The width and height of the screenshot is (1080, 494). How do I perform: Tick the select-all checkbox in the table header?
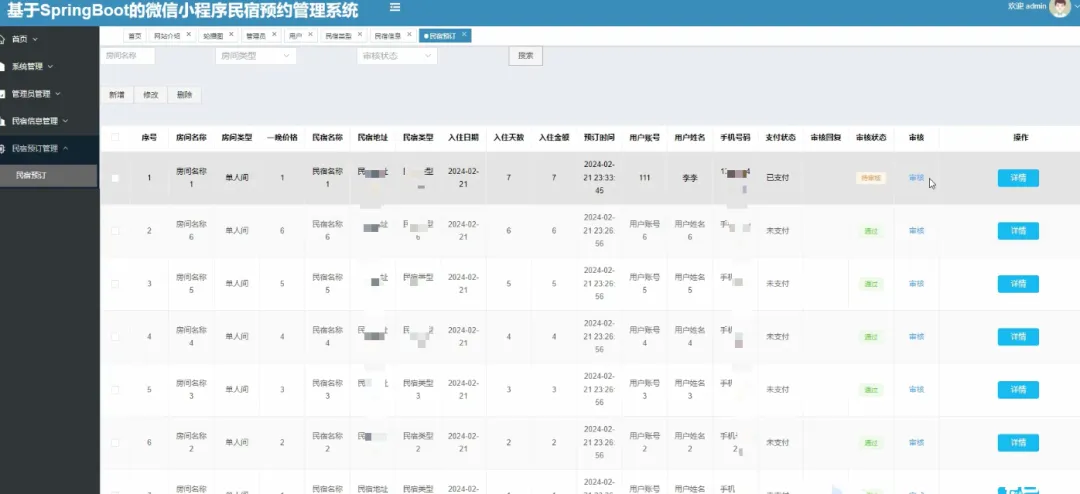click(115, 137)
